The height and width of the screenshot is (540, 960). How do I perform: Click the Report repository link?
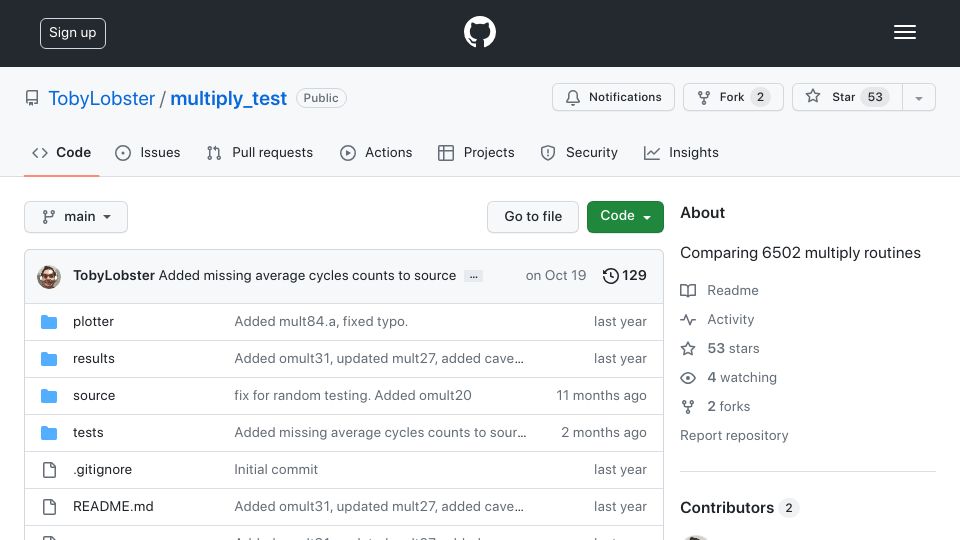pos(734,435)
